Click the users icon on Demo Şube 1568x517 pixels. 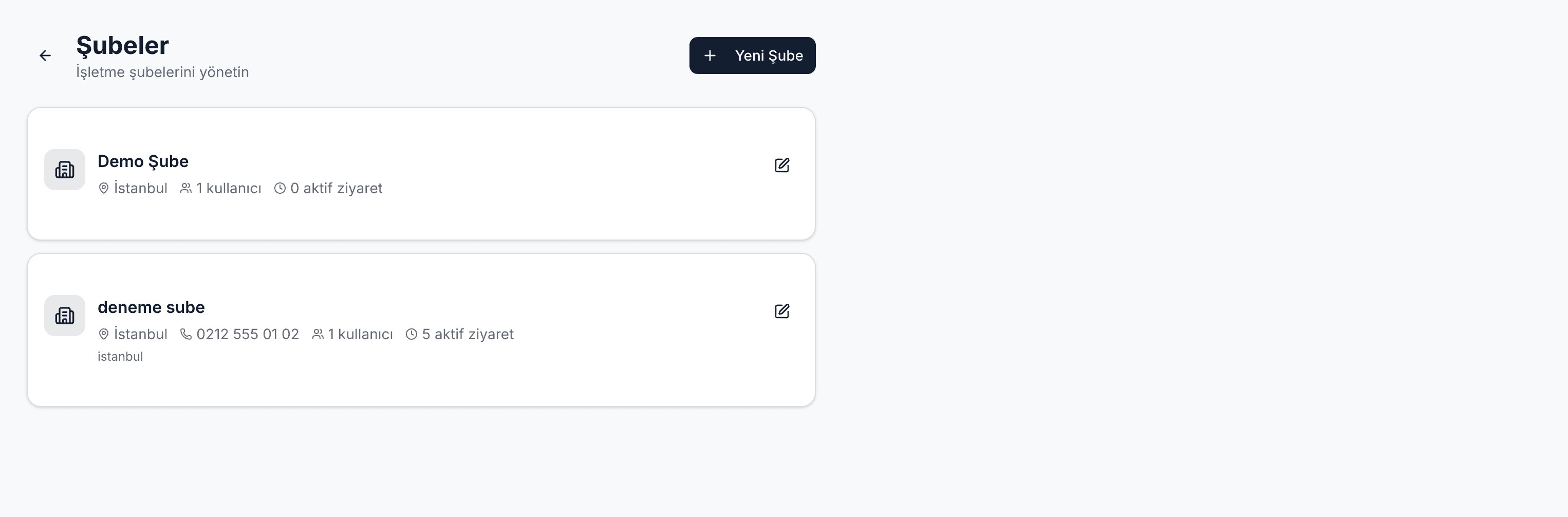(185, 189)
